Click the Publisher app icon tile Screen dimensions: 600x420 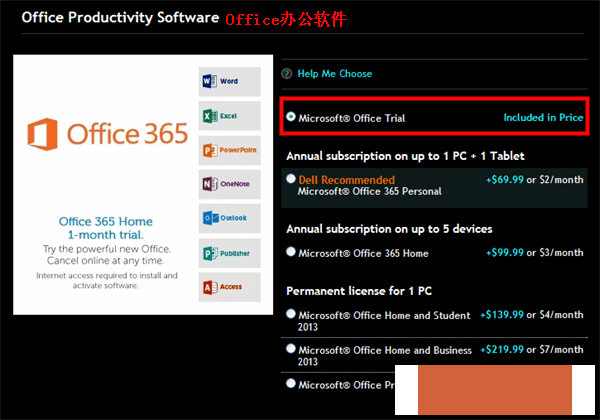pos(230,253)
